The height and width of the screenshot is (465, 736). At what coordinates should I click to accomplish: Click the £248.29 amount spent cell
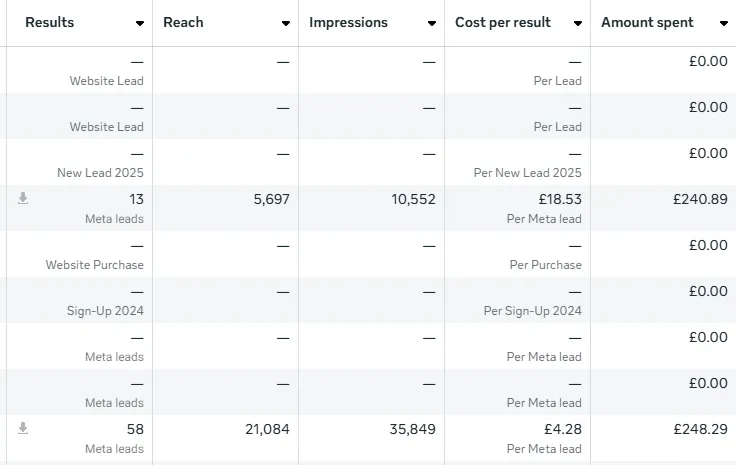pyautogui.click(x=700, y=429)
